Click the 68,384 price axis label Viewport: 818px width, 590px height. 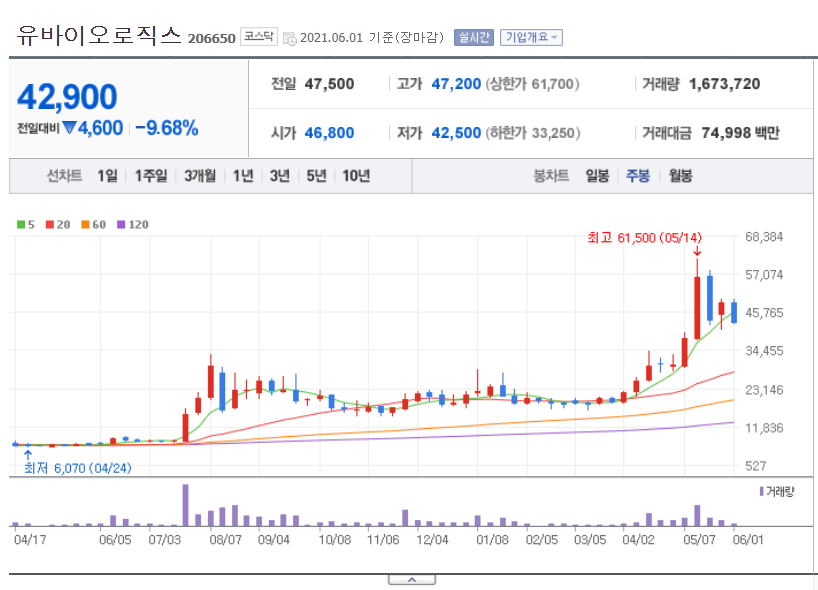(764, 237)
